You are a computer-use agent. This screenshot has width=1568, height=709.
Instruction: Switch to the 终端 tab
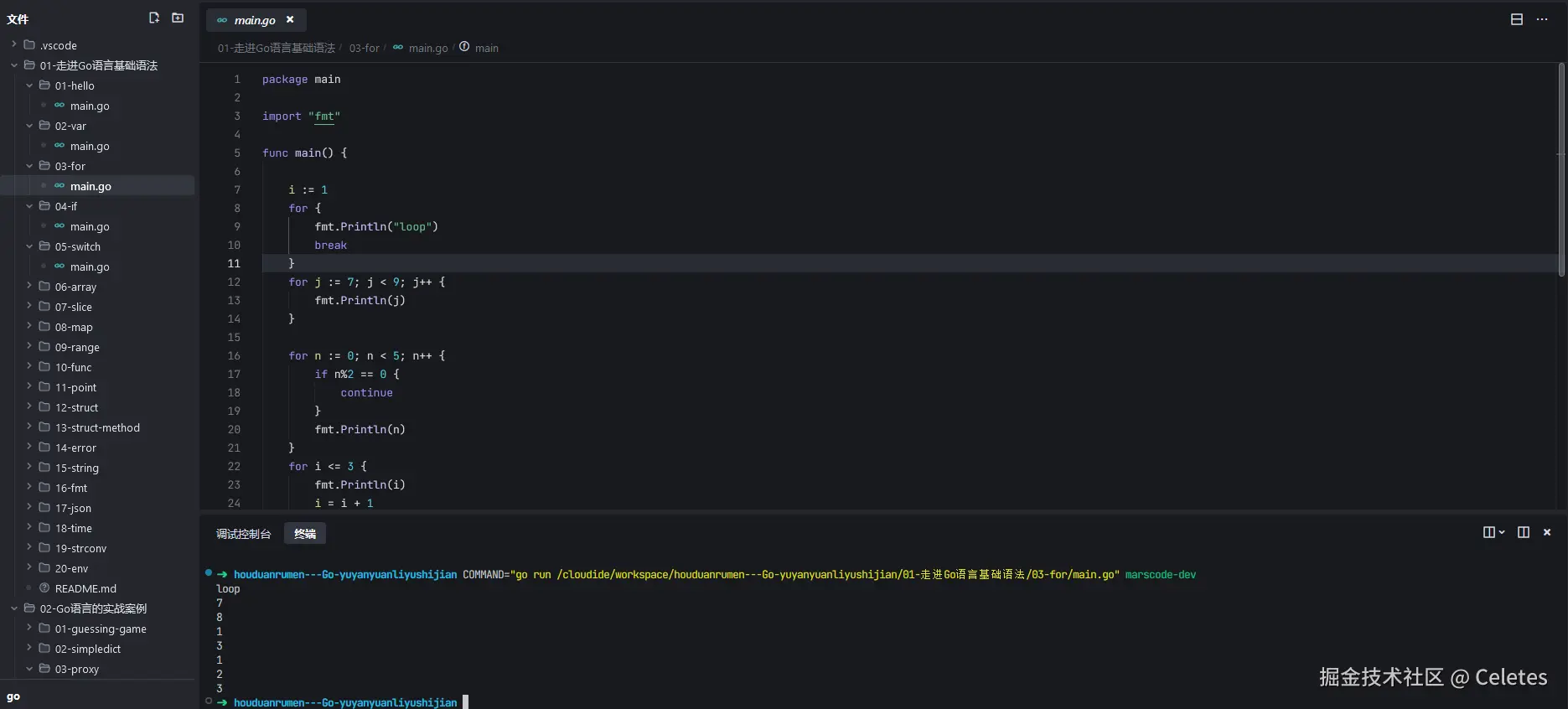[x=305, y=534]
